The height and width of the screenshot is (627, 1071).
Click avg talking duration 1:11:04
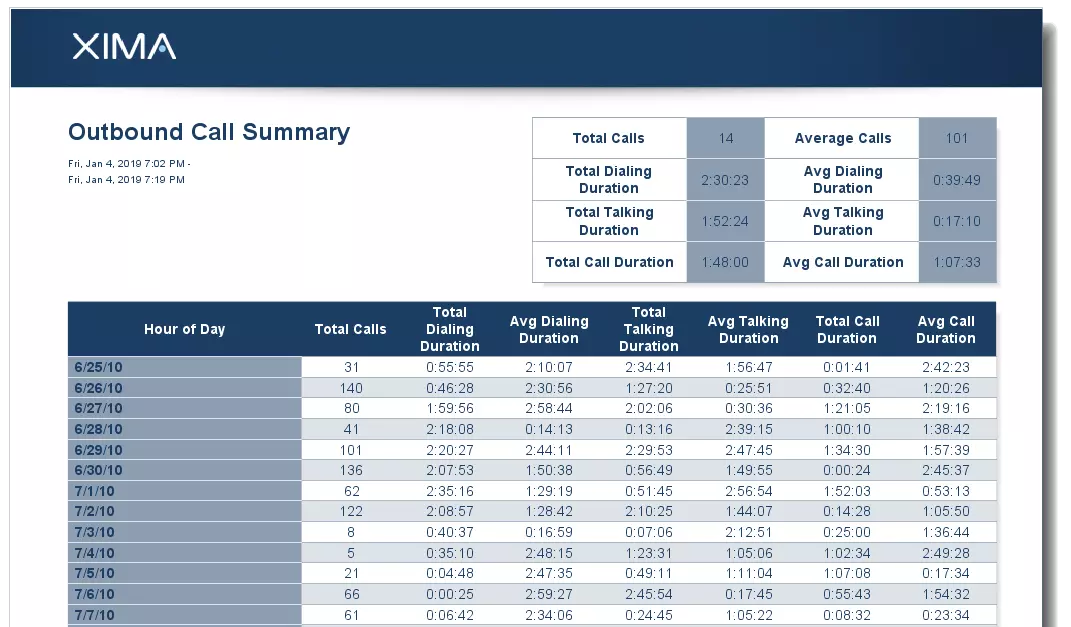pos(749,574)
